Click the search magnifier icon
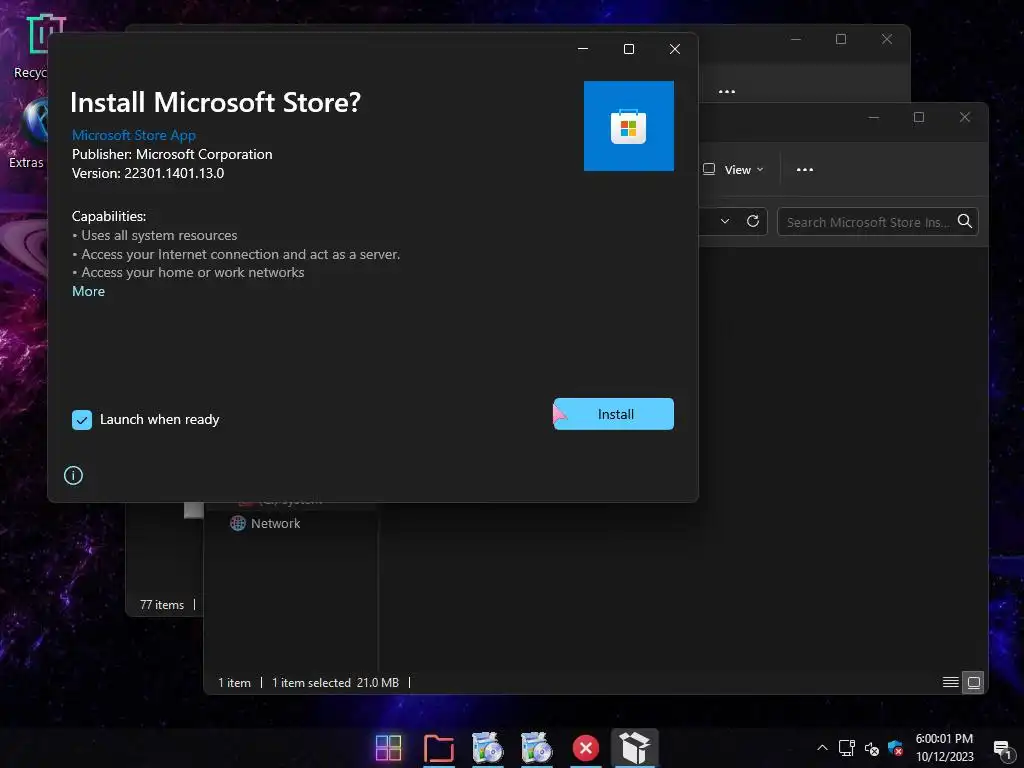 [965, 221]
